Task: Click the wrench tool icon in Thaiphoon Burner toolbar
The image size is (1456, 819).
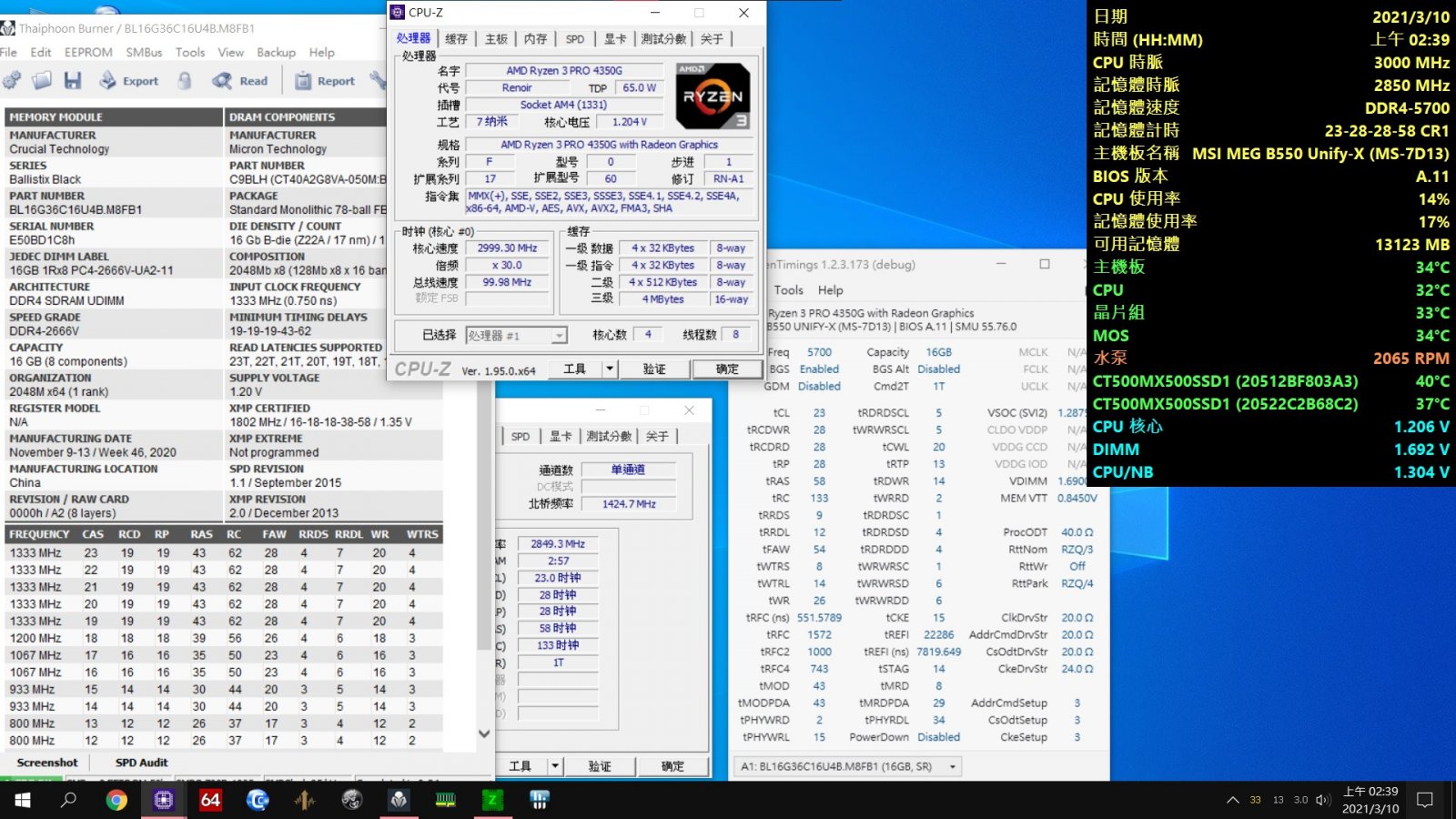Action: (378, 81)
